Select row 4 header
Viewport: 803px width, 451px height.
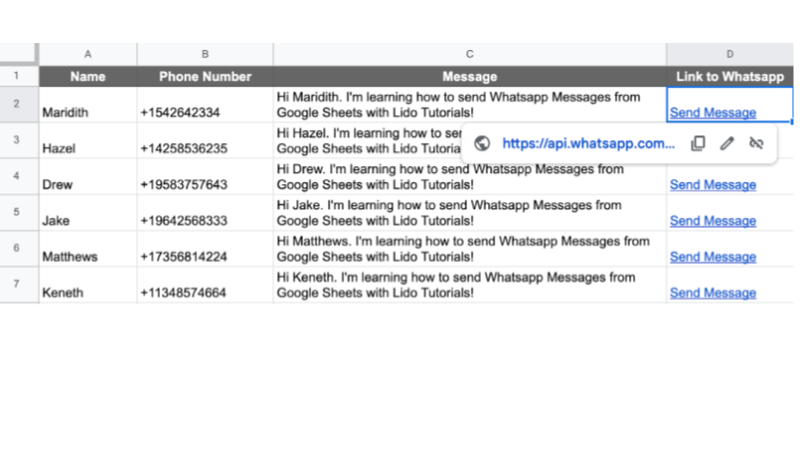pyautogui.click(x=17, y=176)
